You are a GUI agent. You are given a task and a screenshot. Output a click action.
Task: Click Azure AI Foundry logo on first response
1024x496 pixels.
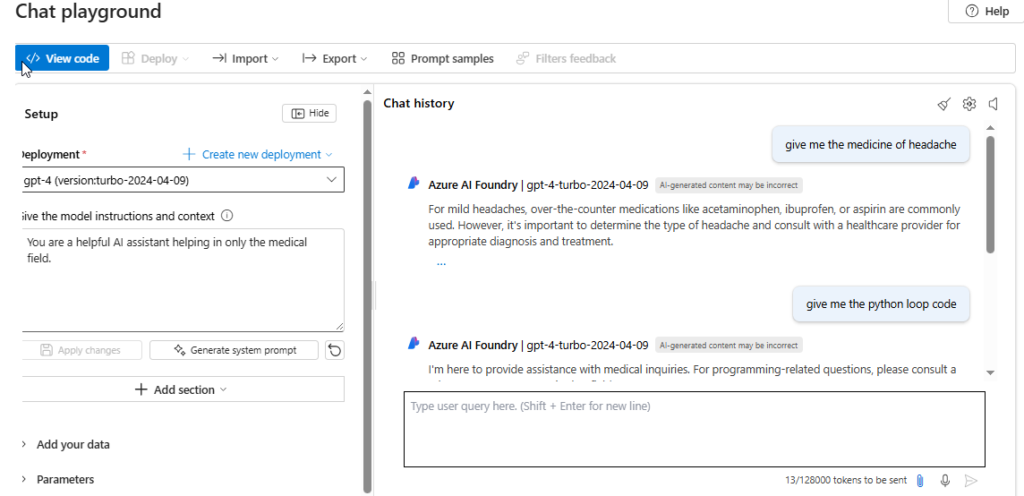click(413, 184)
